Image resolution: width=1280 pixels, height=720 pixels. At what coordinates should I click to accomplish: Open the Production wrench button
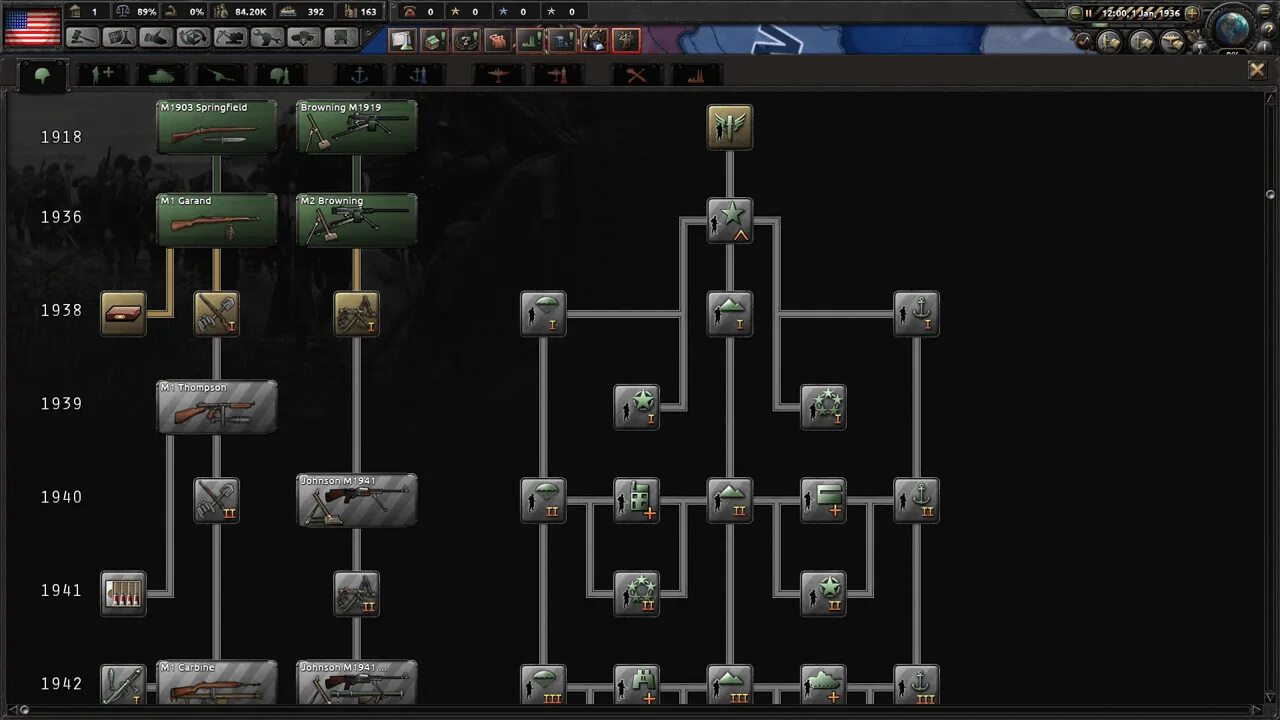(x=268, y=38)
